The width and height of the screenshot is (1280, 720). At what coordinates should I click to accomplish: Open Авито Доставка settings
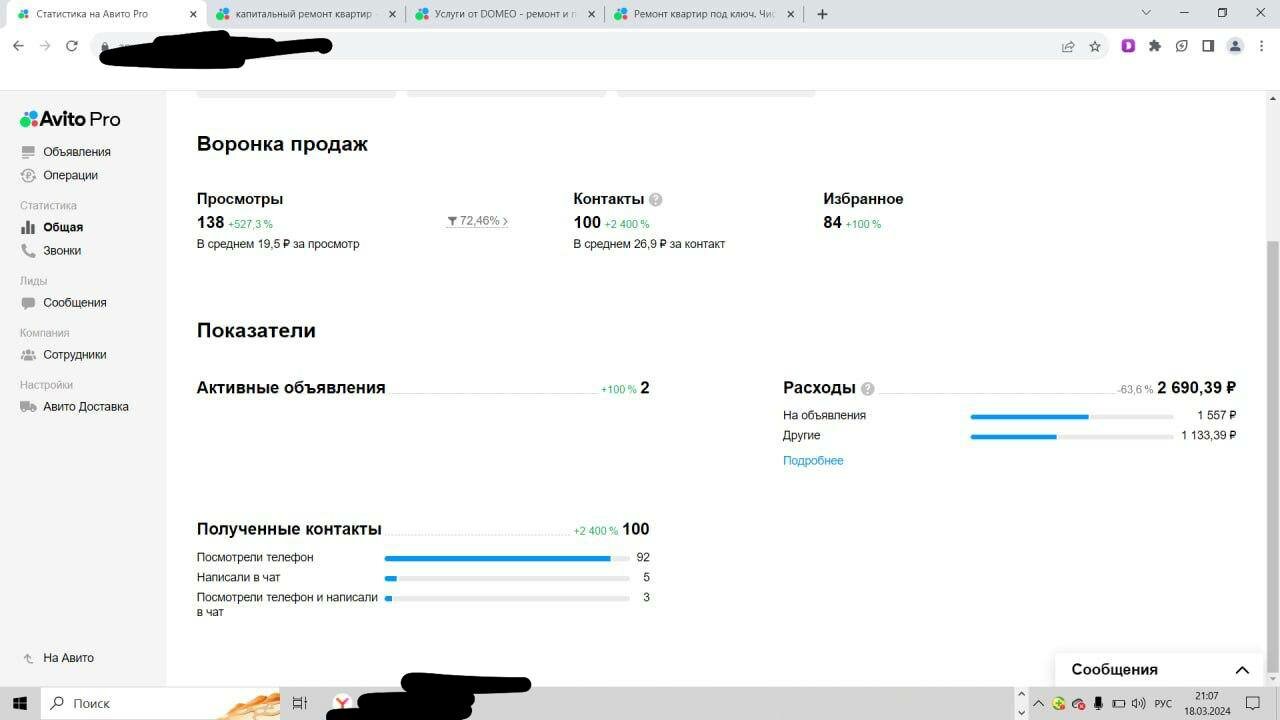85,406
